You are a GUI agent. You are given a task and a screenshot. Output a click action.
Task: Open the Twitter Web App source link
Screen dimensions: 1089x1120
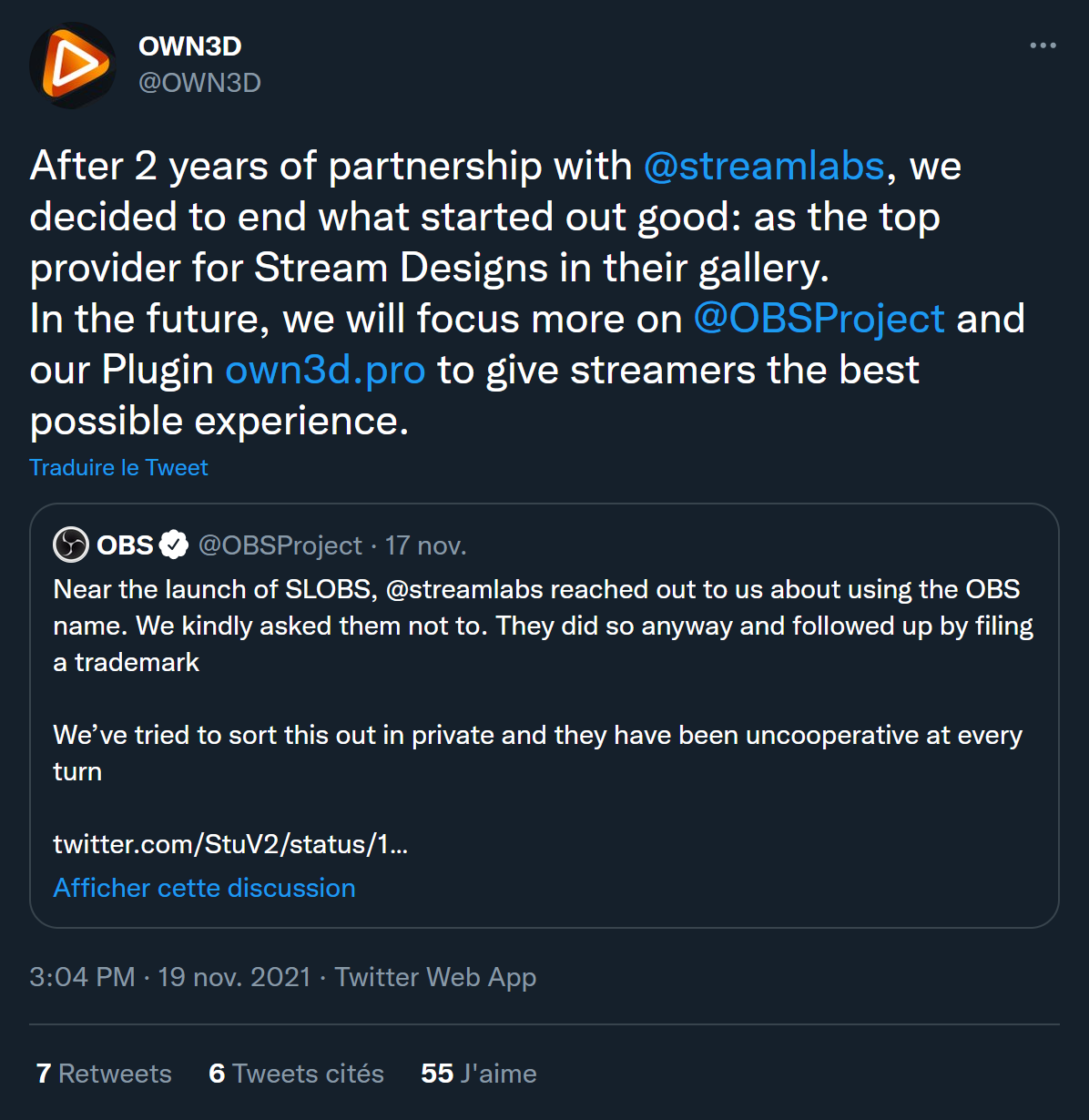435,977
